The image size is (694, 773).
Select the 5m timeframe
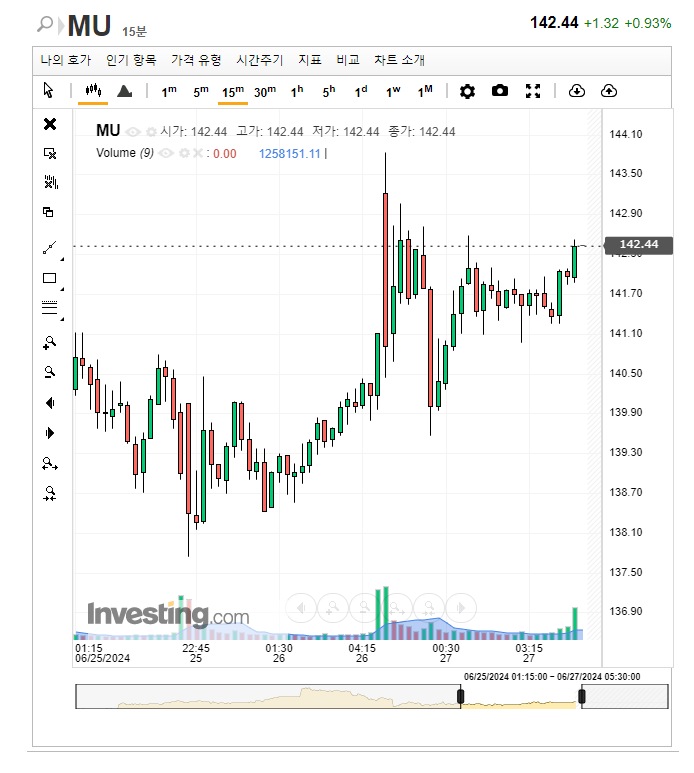(201, 92)
